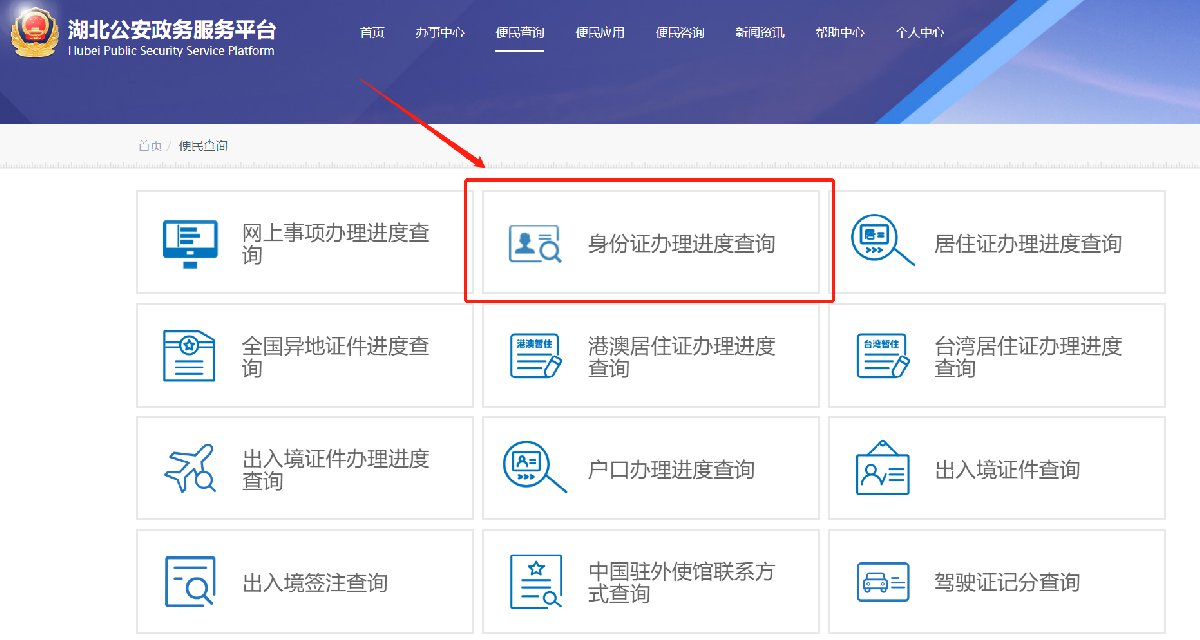
Task: Click the star document icon for embassy contacts
Action: (x=536, y=581)
